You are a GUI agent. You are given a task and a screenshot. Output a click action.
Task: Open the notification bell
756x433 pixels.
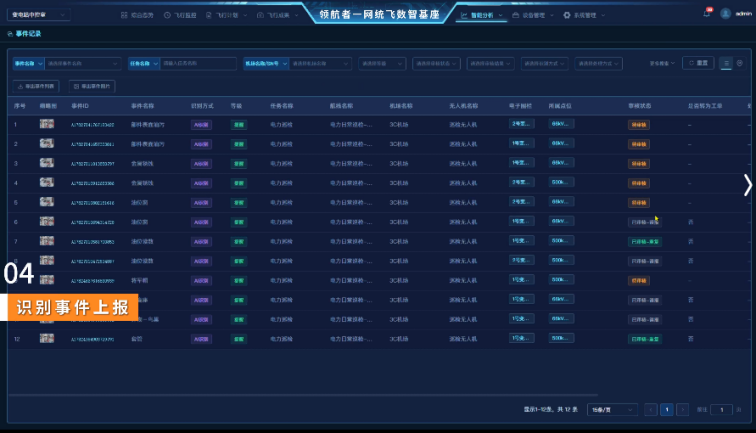[707, 14]
